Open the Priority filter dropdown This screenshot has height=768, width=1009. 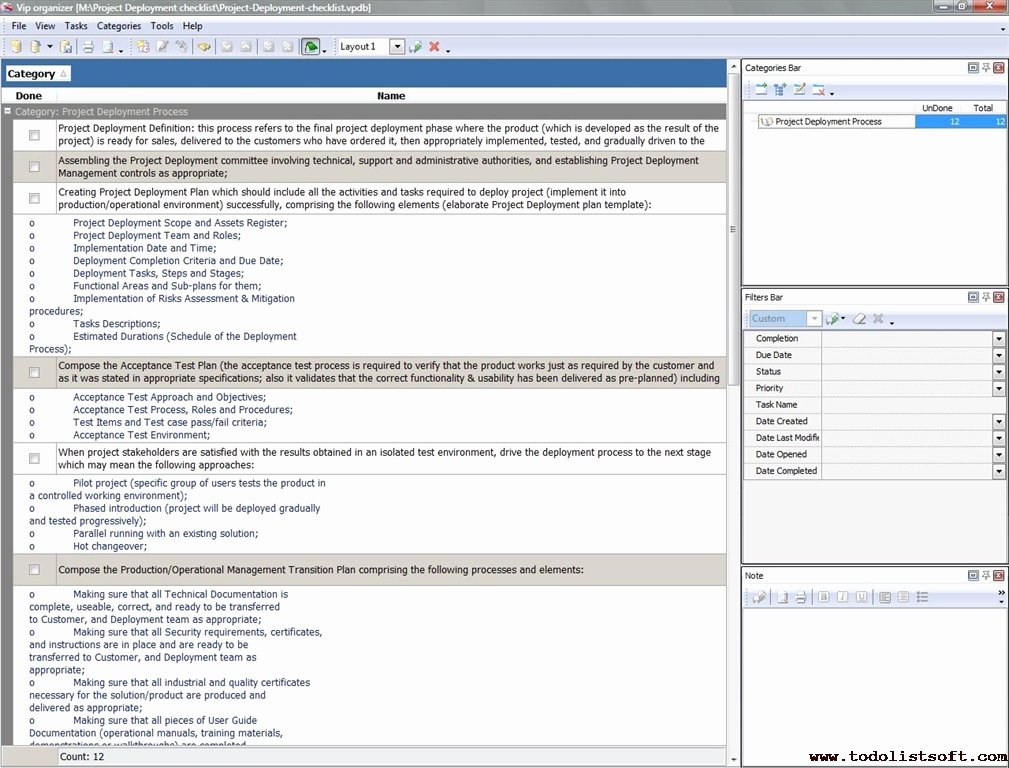tap(999, 389)
